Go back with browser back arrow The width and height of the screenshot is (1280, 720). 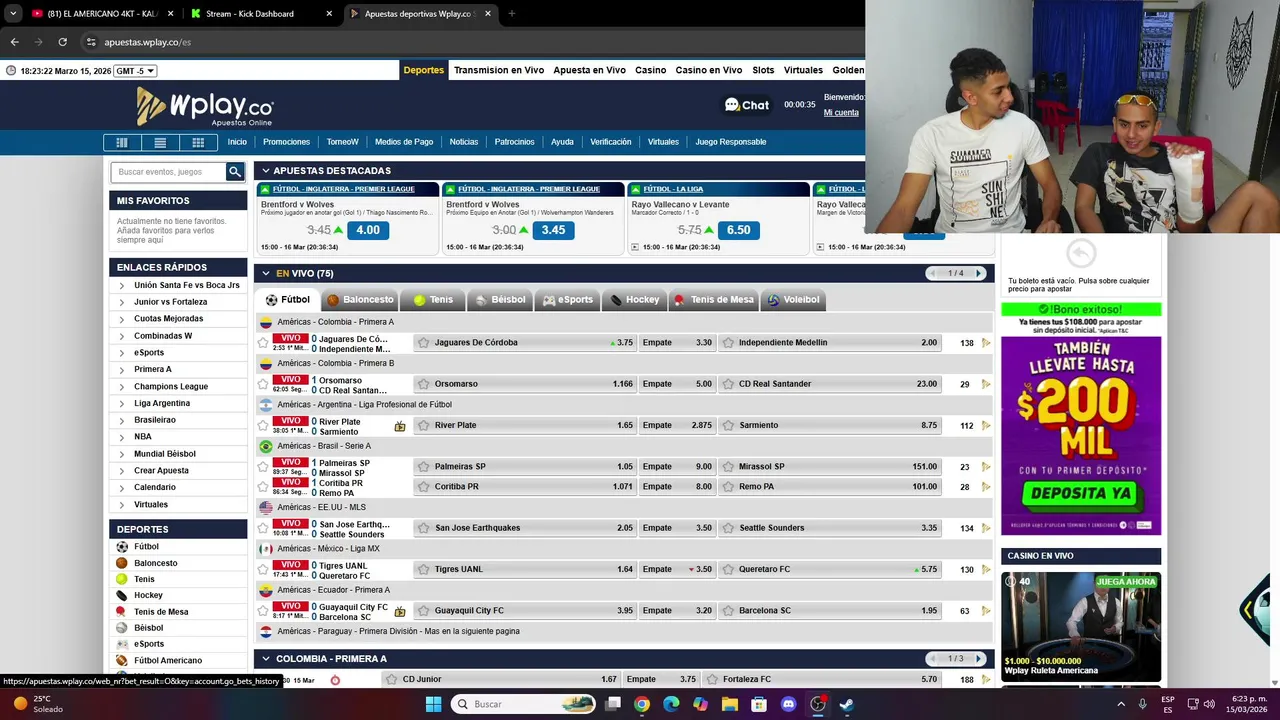(x=14, y=42)
